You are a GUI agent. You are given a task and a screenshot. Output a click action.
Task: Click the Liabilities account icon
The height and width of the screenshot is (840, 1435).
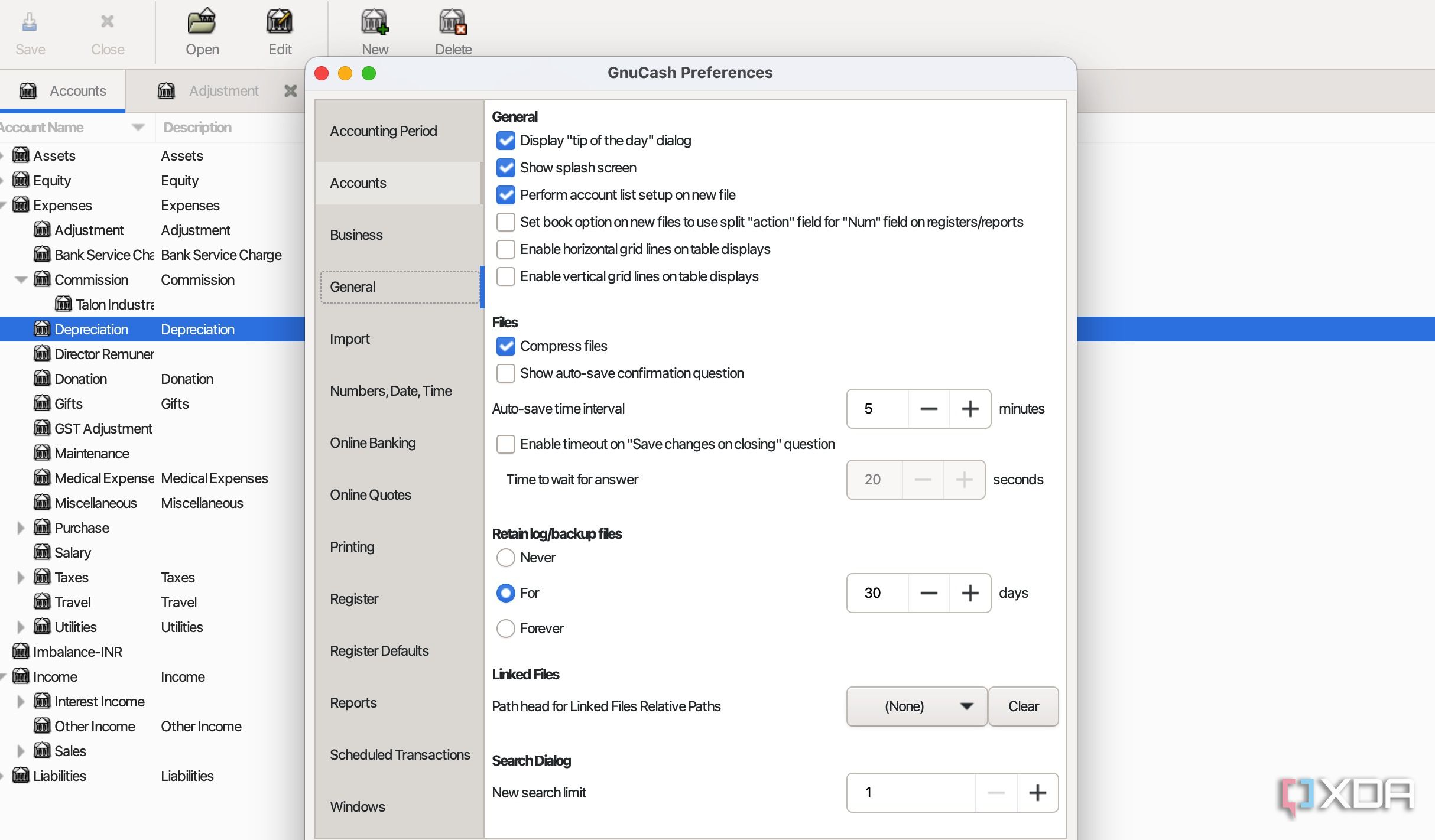[21, 776]
